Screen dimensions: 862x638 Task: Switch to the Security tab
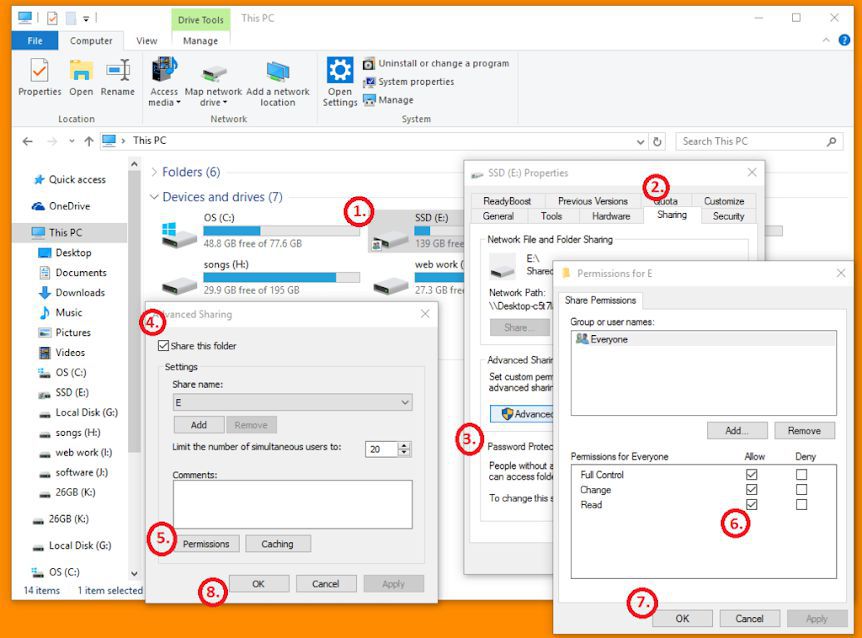pos(728,216)
